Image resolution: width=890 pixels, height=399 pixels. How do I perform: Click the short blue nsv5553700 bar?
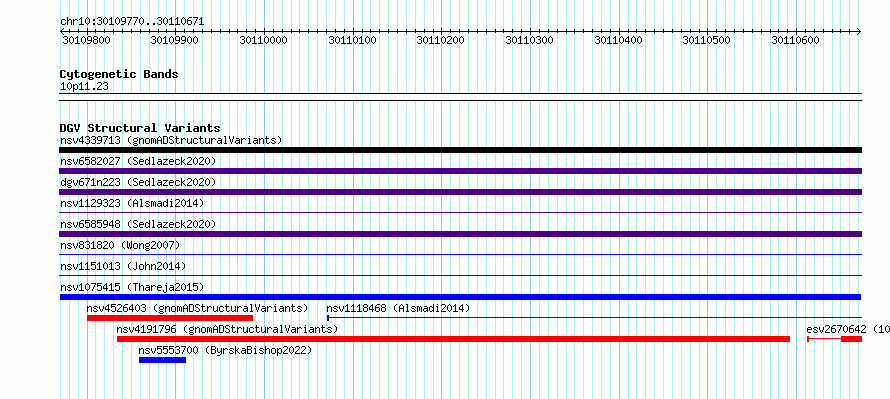pyautogui.click(x=162, y=360)
